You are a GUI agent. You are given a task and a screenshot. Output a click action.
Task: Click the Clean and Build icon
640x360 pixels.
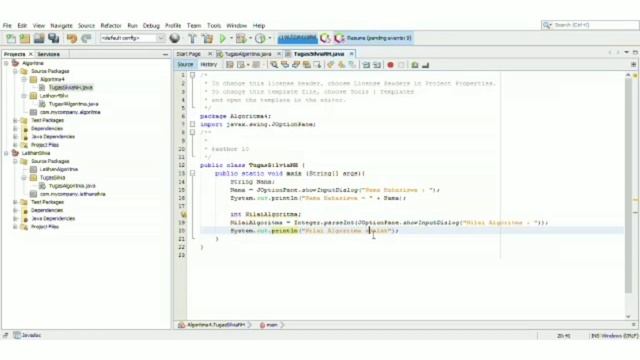coord(207,38)
